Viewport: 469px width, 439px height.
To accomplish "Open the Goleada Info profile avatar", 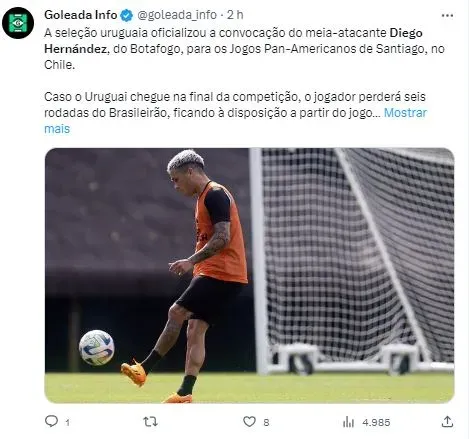I will pos(18,23).
